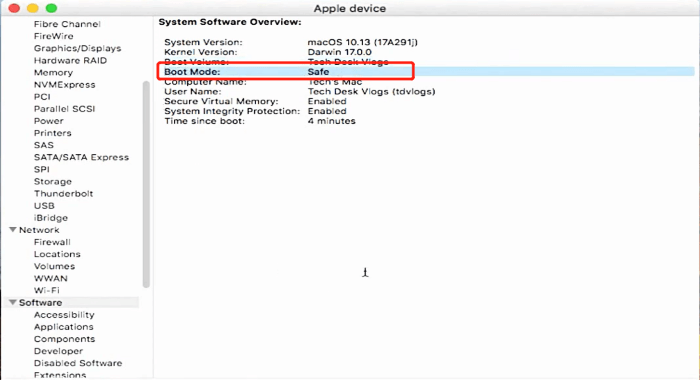Open Accessibility under Software
Screen dimensions: 700x380
click(x=64, y=314)
